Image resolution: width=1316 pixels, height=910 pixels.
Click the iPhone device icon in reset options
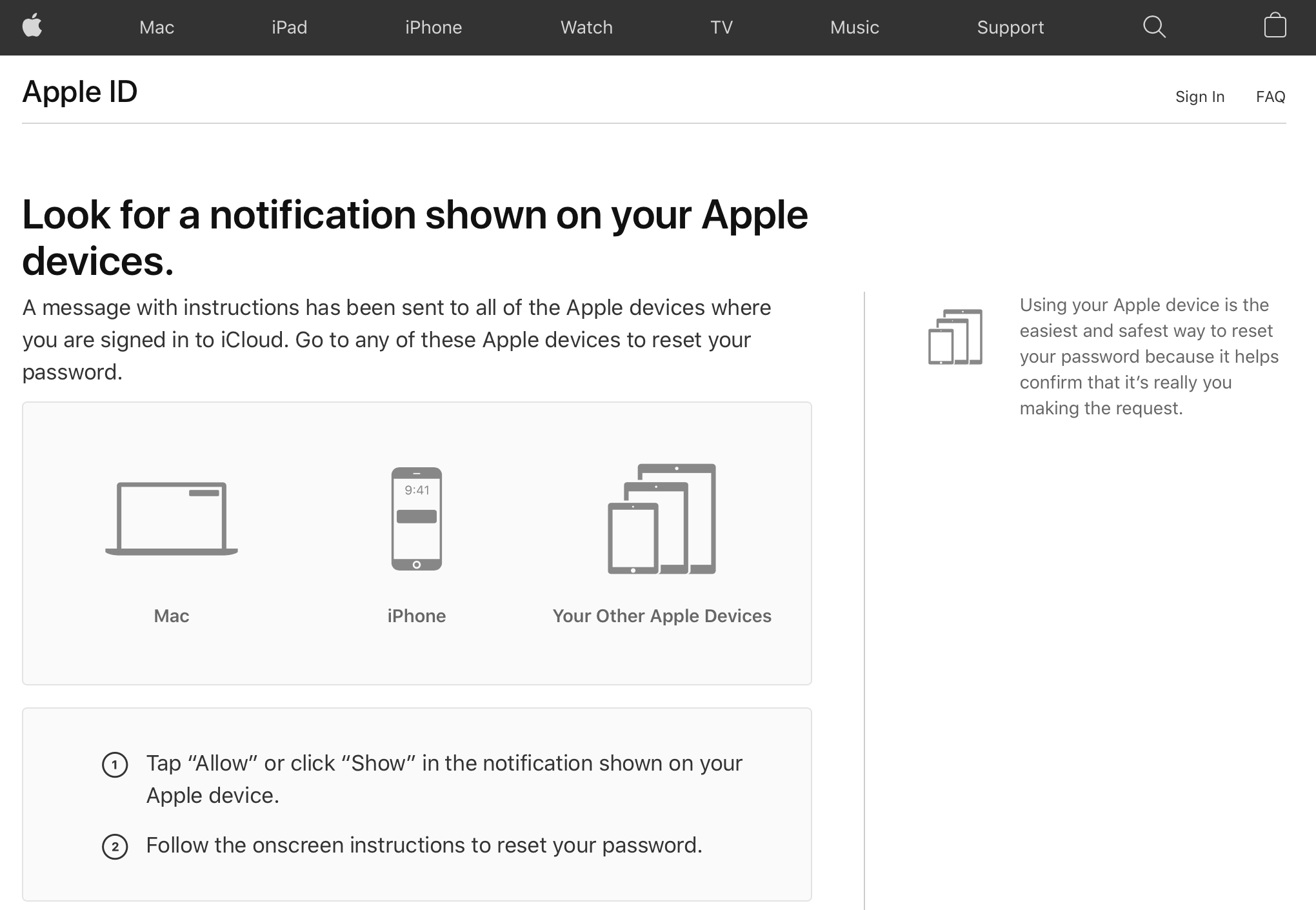click(416, 519)
